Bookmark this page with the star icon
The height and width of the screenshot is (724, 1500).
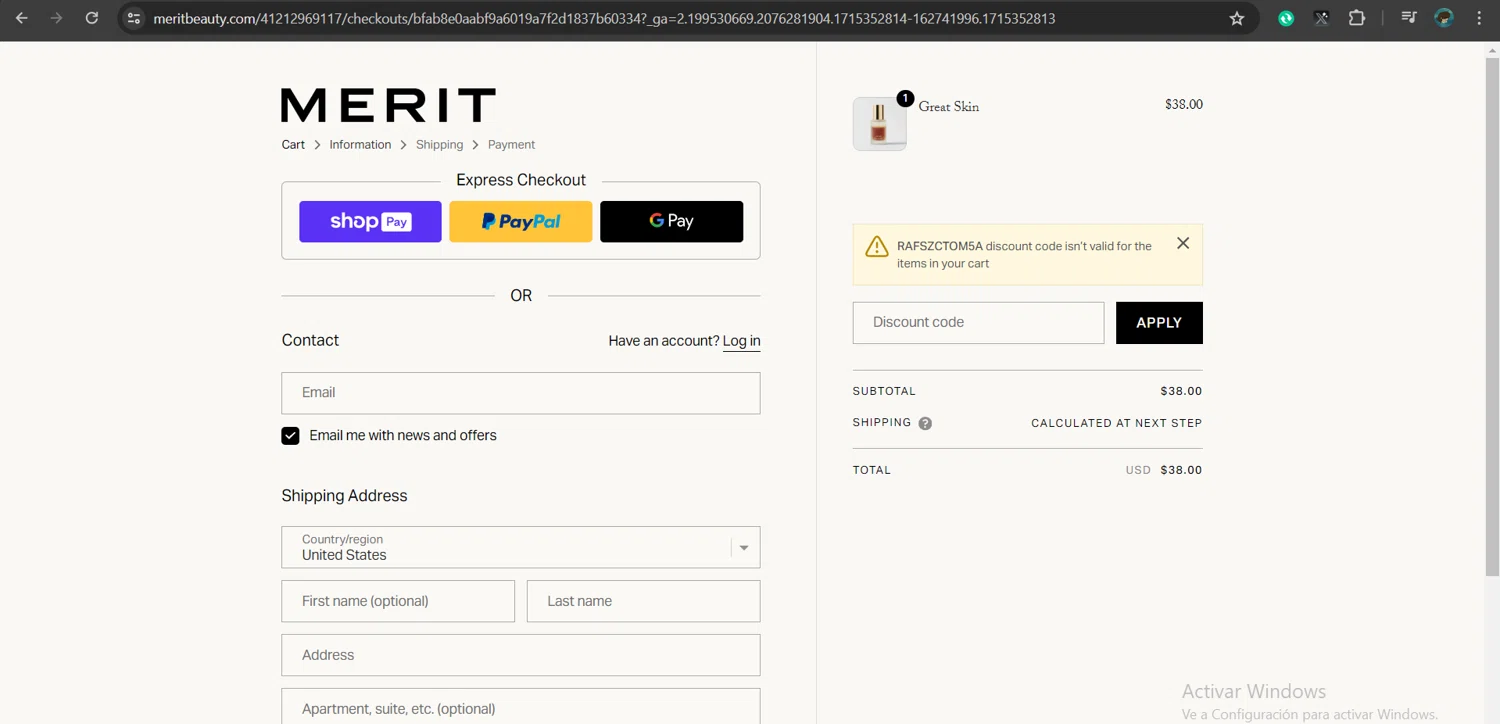click(x=1237, y=18)
